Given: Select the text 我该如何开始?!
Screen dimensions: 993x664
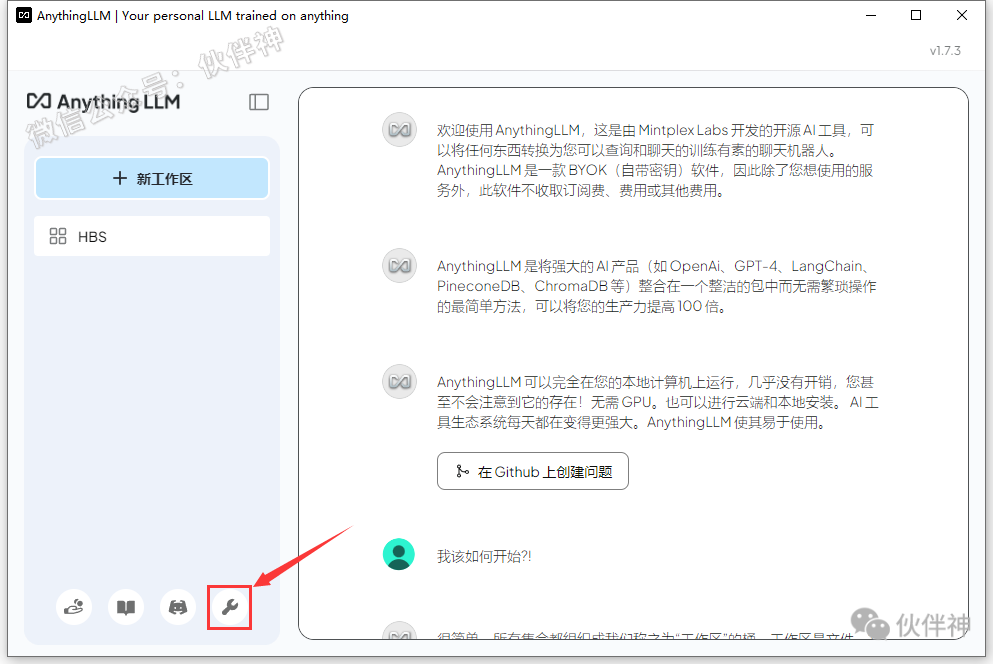Looking at the screenshot, I should pyautogui.click(x=484, y=556).
